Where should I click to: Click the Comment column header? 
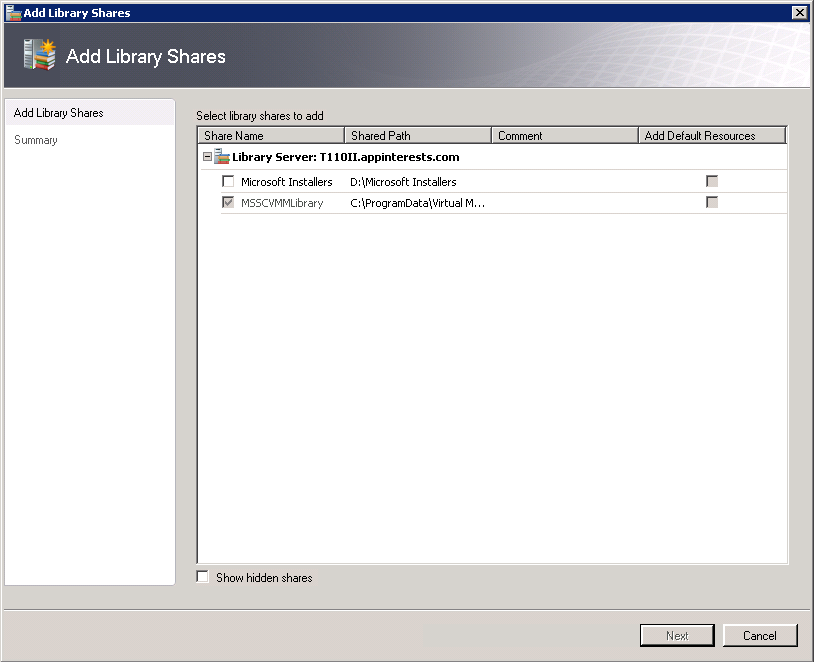click(x=564, y=136)
